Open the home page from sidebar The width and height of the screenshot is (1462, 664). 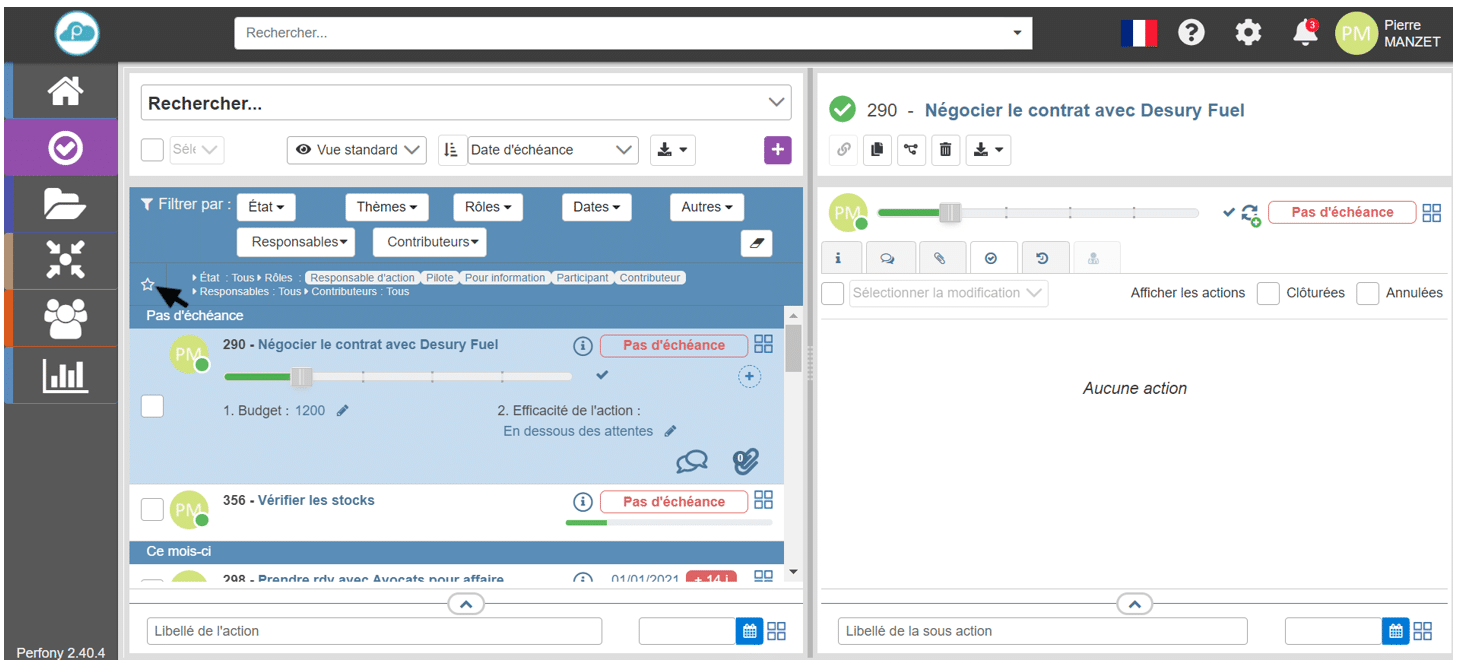click(x=65, y=91)
